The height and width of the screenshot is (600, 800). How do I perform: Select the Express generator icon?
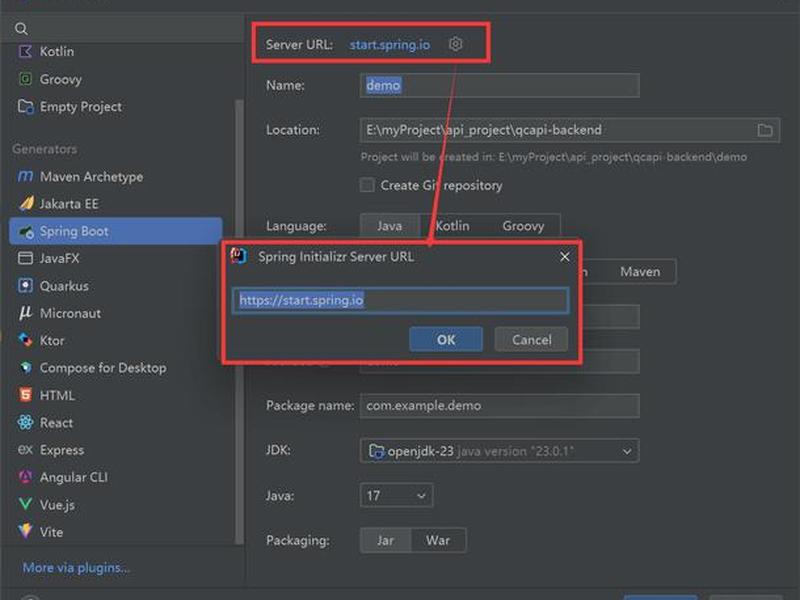pos(25,449)
